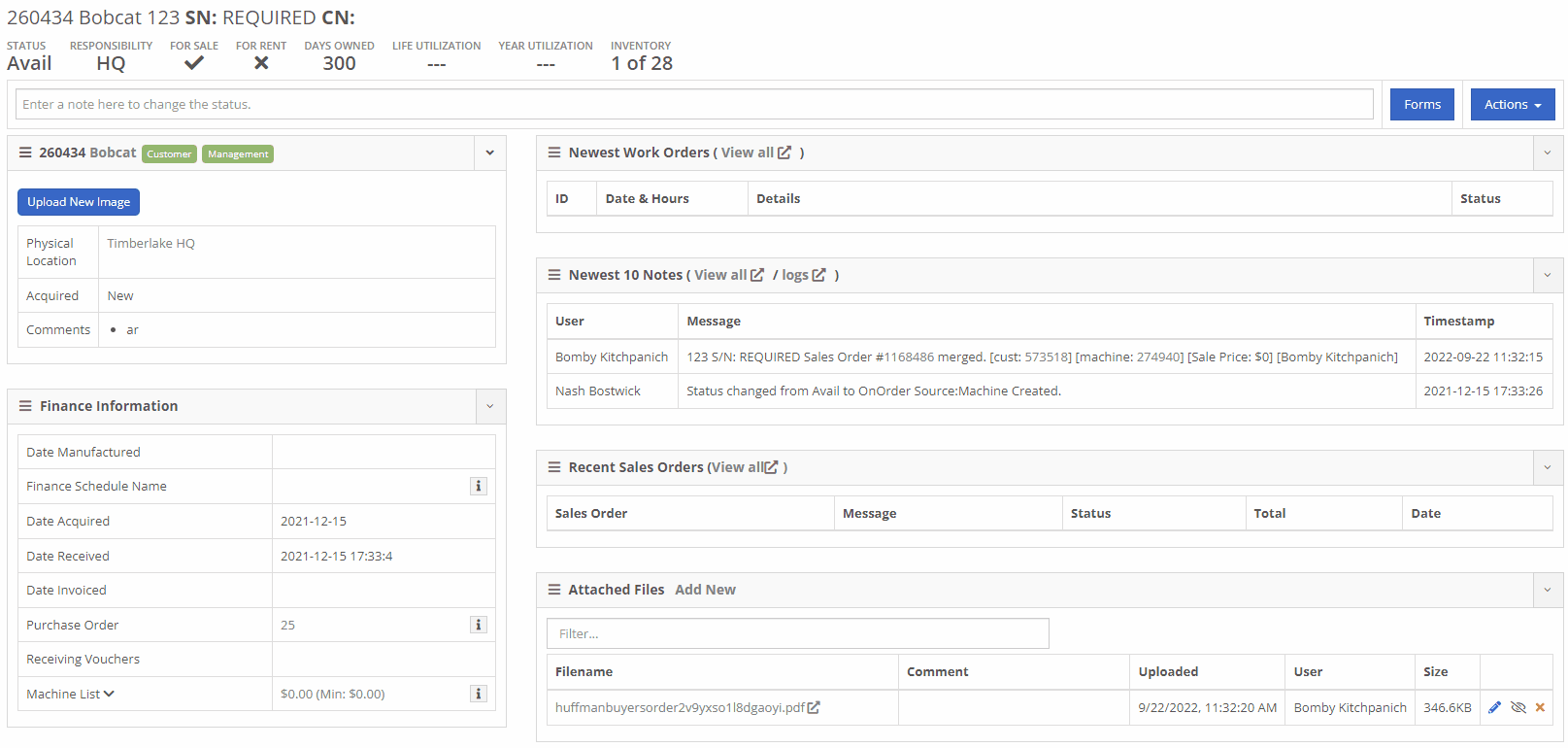The width and height of the screenshot is (1568, 748).
Task: Open external link icon next to the PDF filename
Action: [x=814, y=707]
